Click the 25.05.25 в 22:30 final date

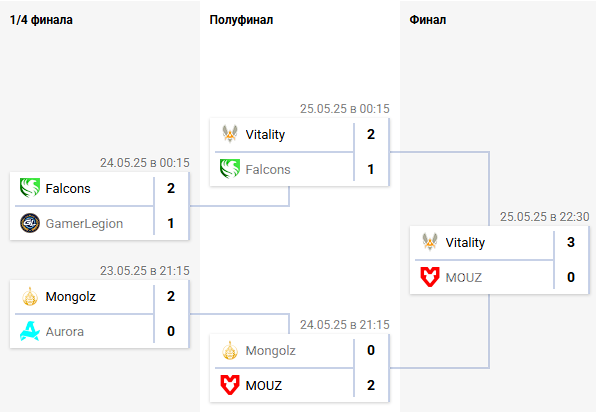tap(544, 217)
